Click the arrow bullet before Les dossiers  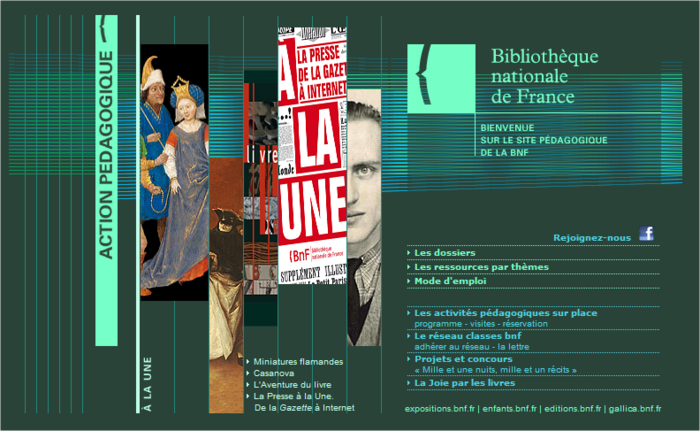click(x=408, y=253)
